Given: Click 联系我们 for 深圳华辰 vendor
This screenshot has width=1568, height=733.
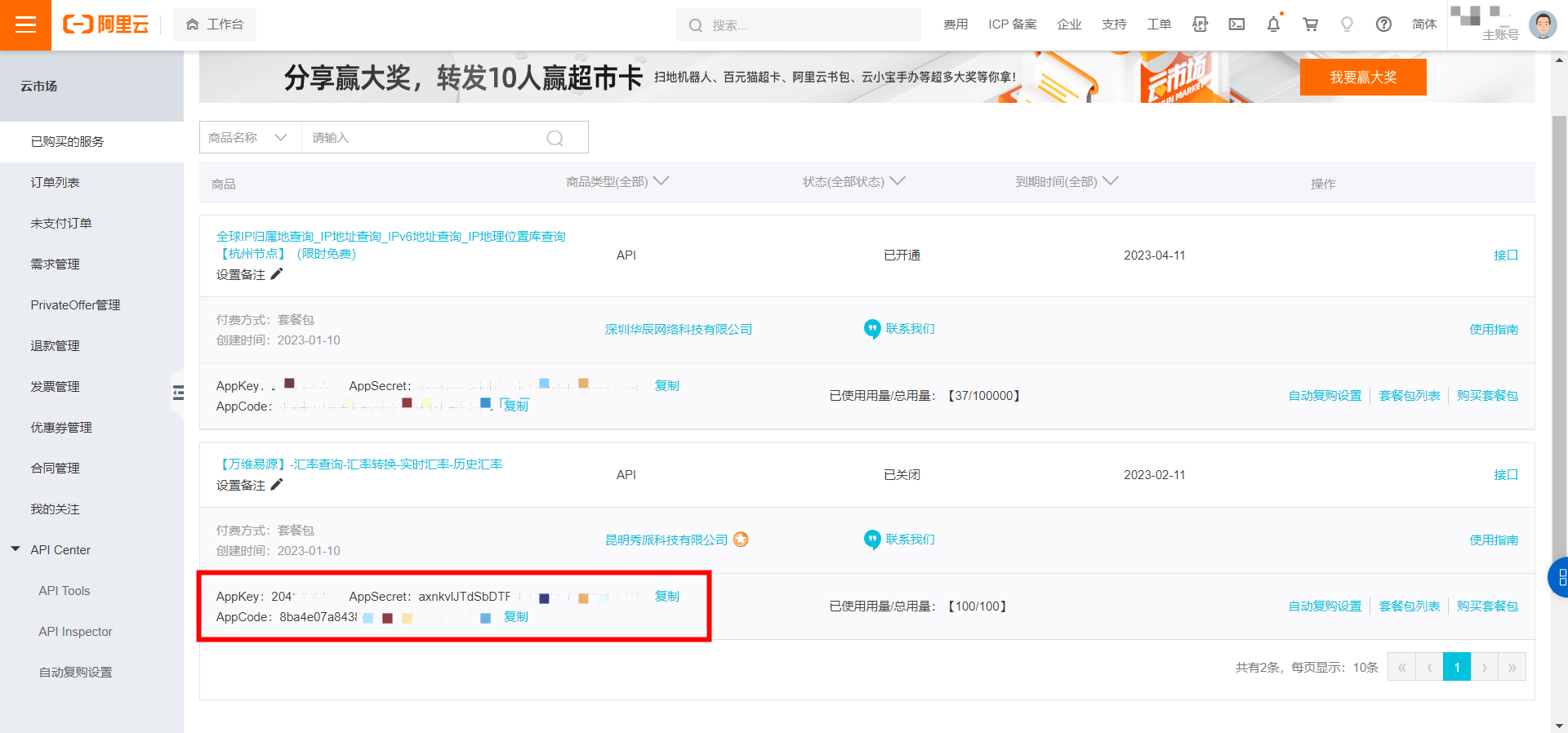Looking at the screenshot, I should tap(899, 329).
